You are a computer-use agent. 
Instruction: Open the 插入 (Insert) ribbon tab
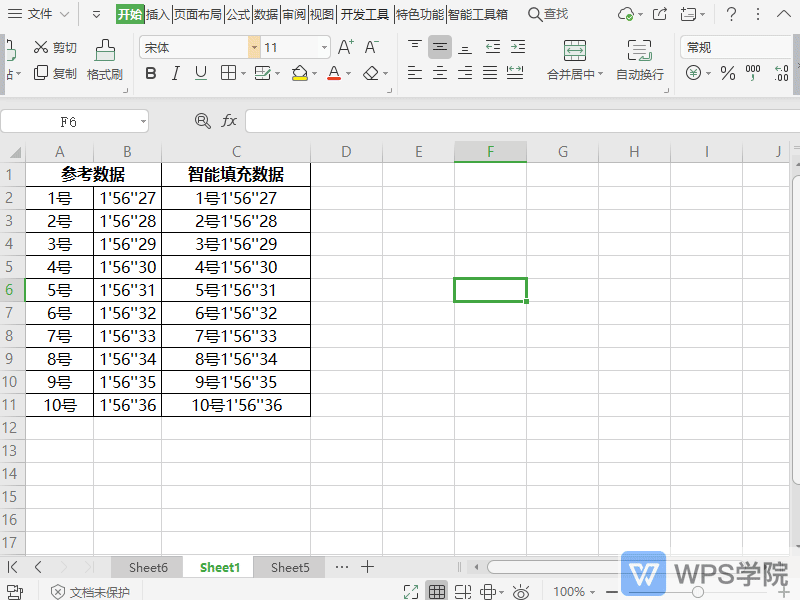coord(158,14)
